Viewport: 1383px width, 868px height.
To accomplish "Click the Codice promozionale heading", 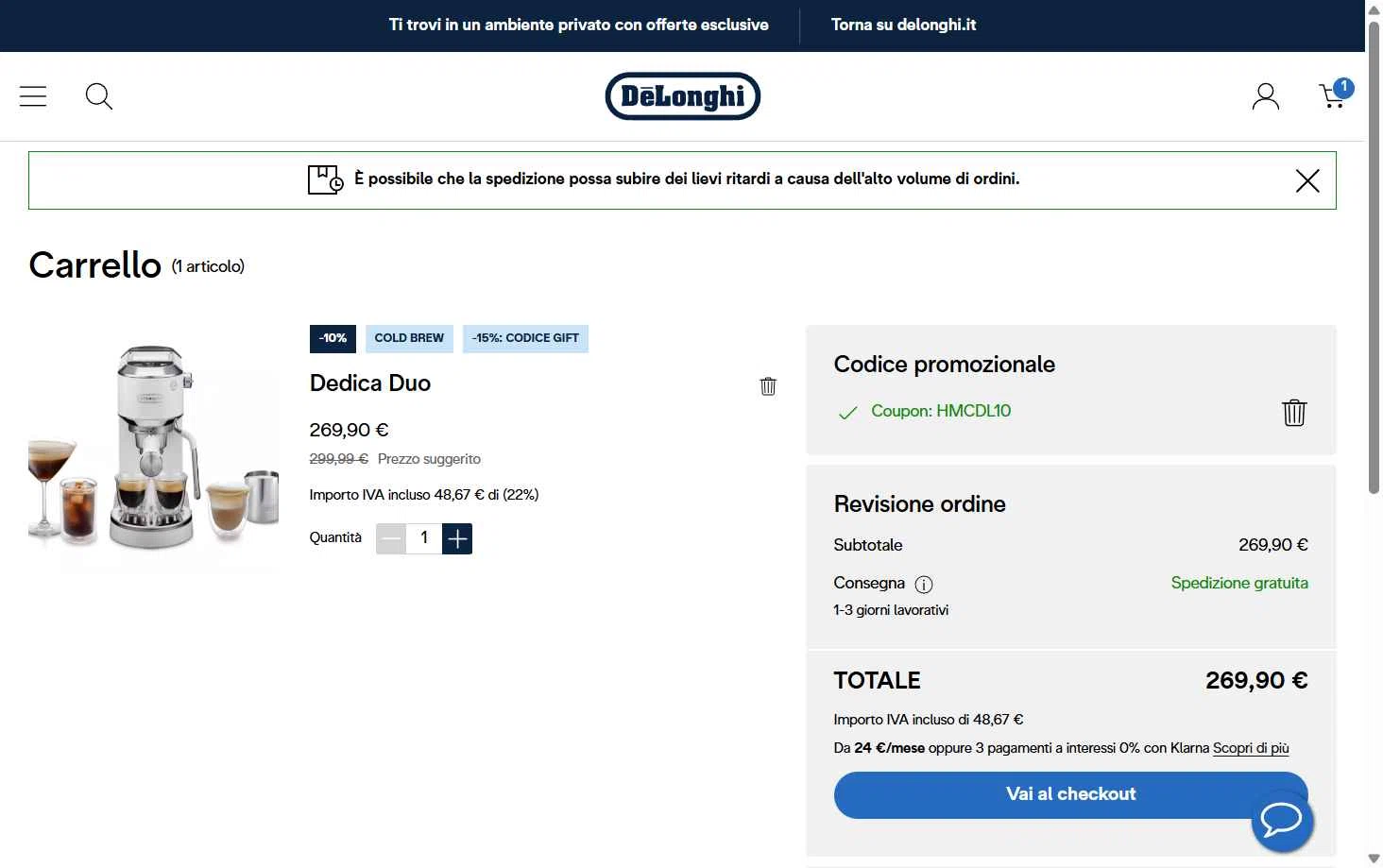I will [x=945, y=365].
